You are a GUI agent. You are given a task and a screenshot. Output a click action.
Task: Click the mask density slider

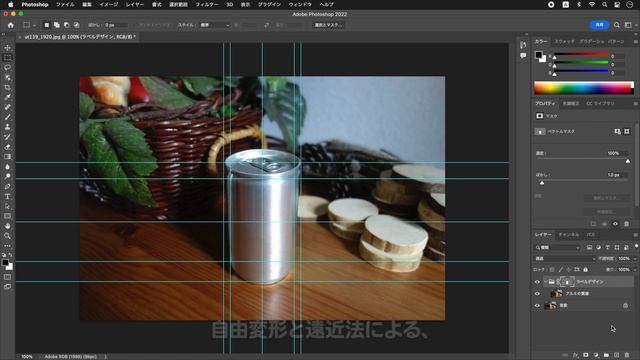[582, 160]
